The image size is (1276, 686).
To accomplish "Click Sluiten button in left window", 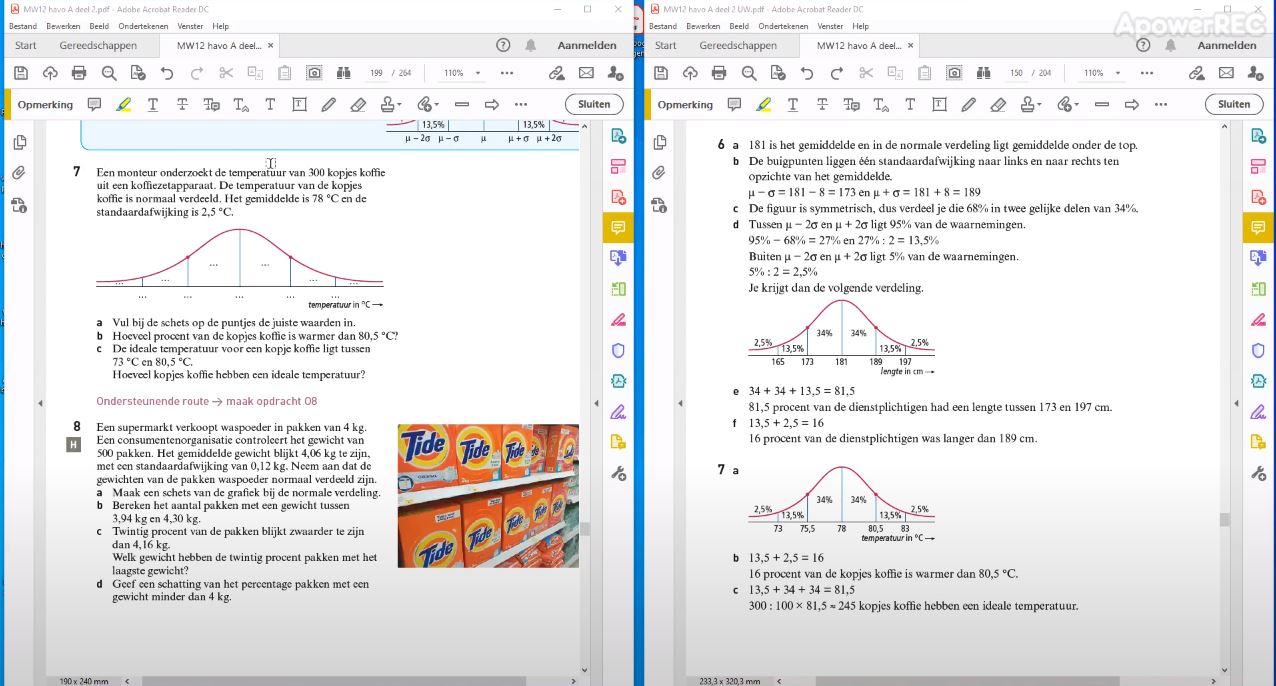I will click(594, 104).
